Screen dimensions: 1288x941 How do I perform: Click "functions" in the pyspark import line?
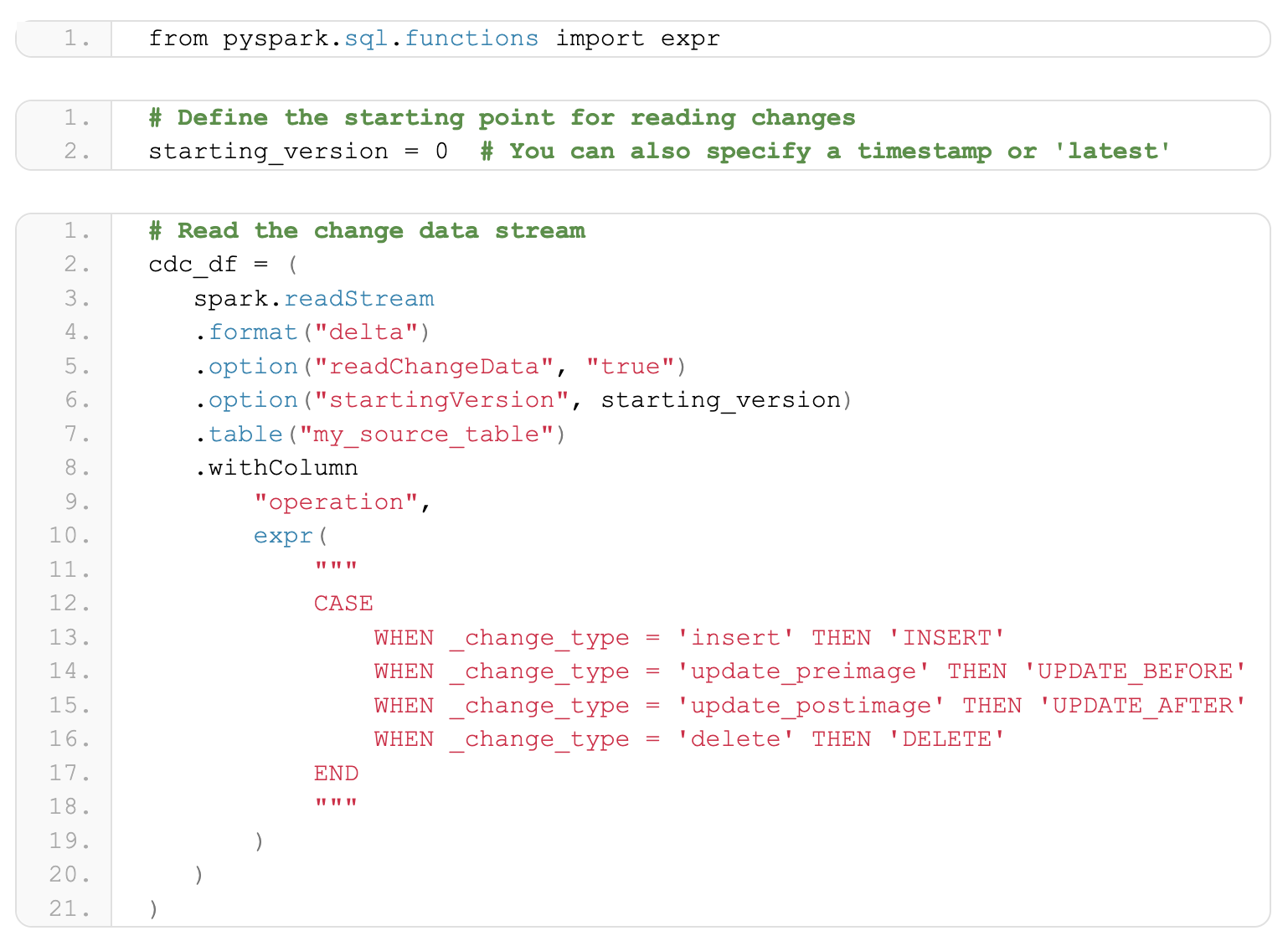471,39
